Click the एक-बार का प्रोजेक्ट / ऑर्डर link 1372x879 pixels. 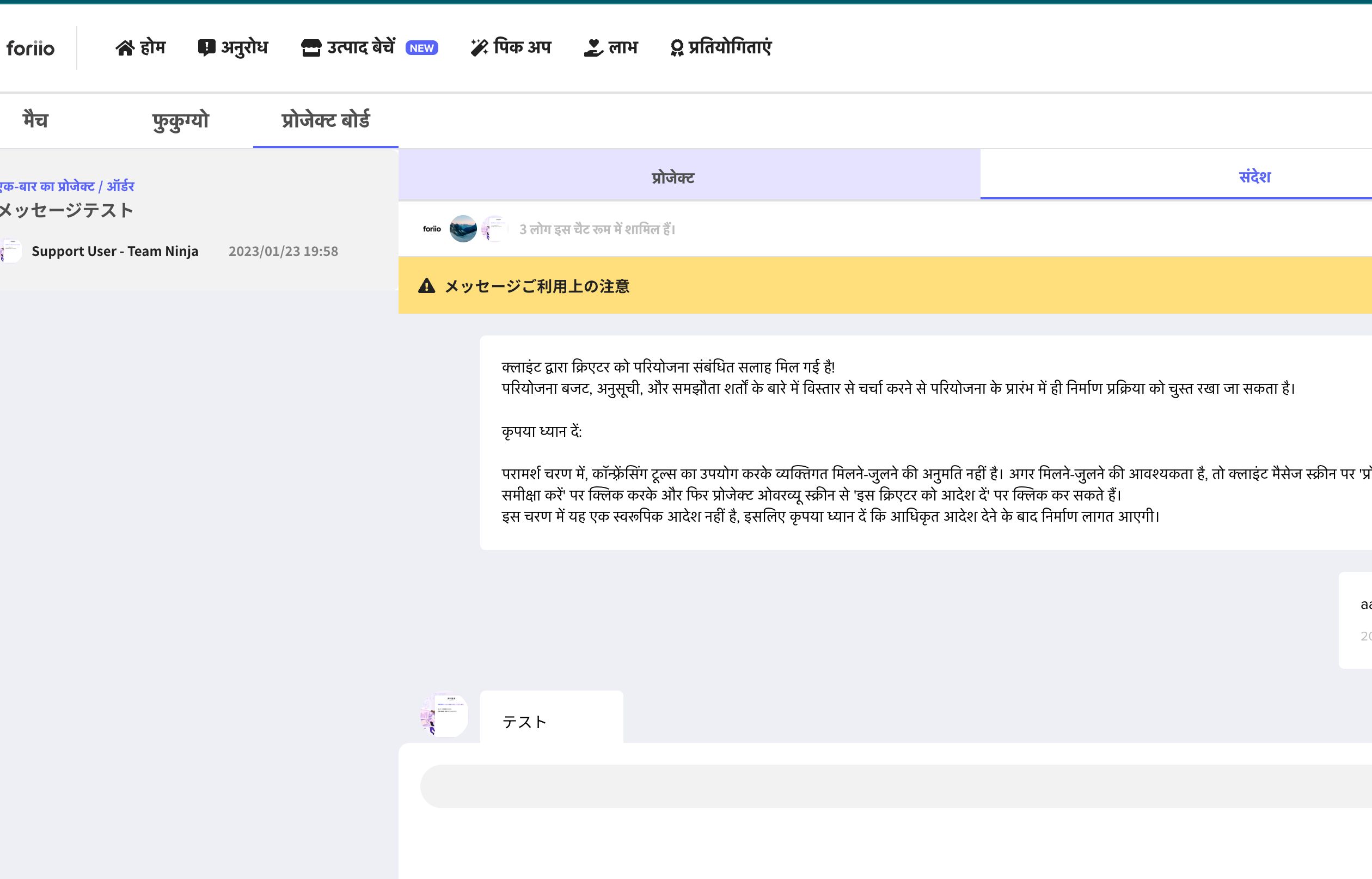coord(67,187)
